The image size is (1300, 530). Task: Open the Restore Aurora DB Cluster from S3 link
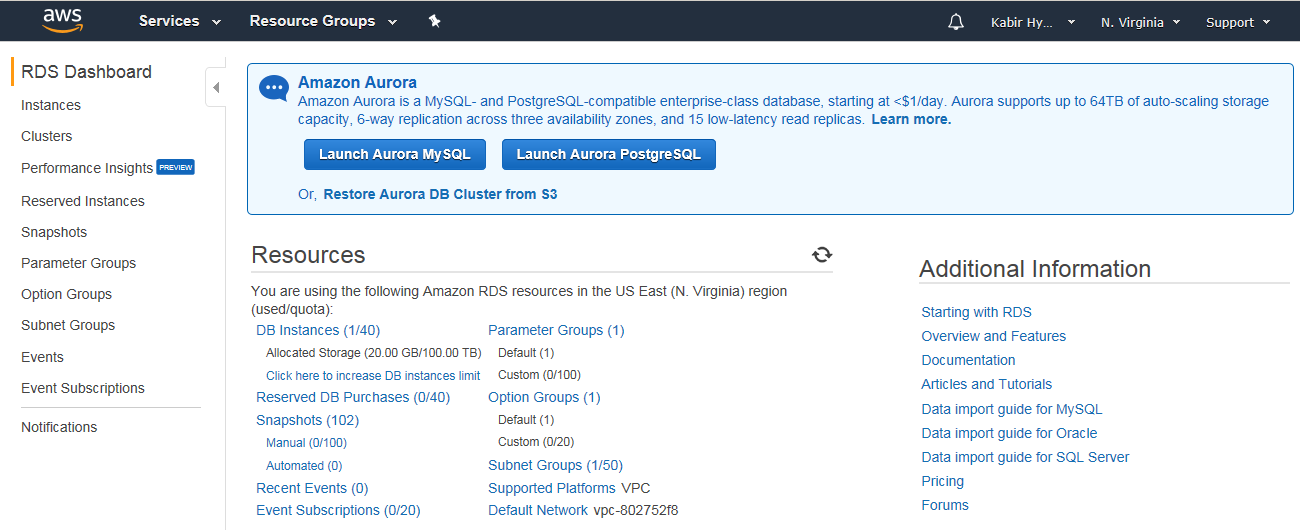(x=440, y=194)
